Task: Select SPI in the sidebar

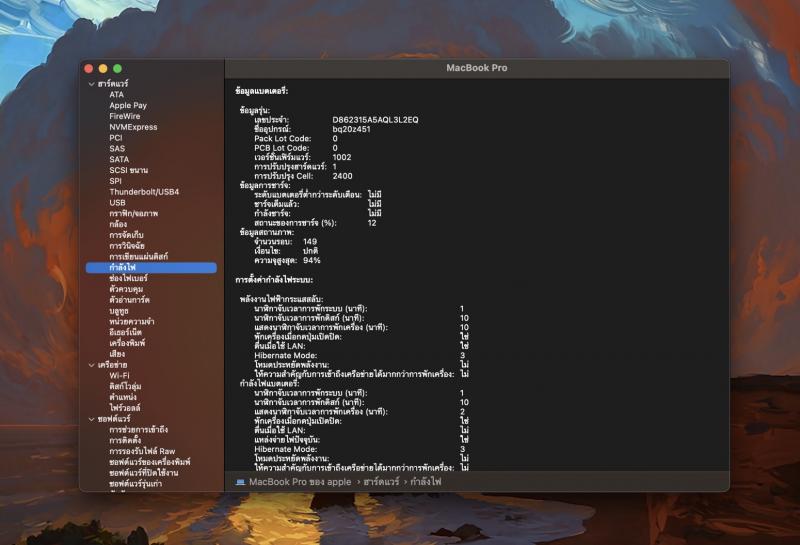Action: point(115,181)
